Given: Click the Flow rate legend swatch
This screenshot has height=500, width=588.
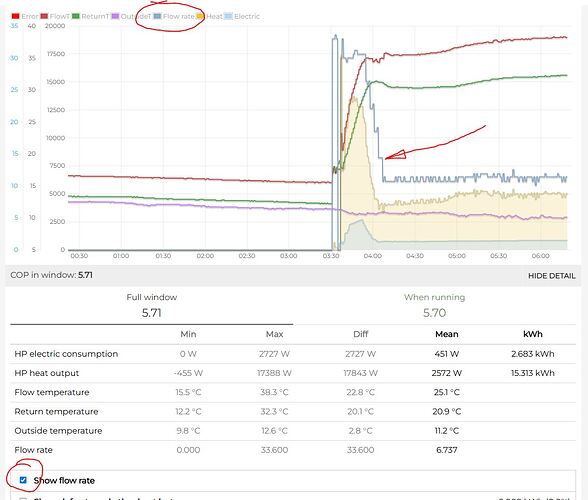Looking at the screenshot, I should (158, 16).
